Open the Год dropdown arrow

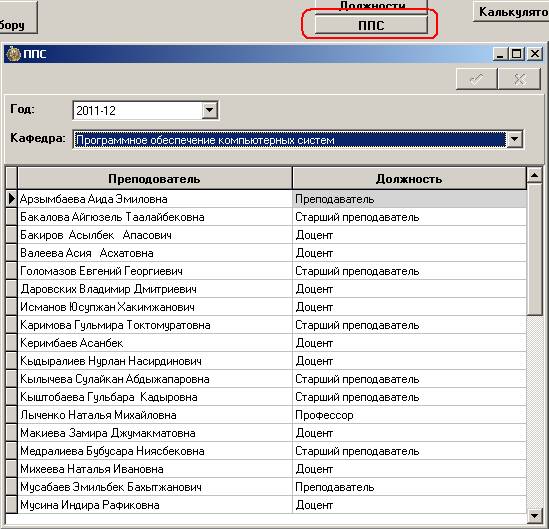point(209,110)
